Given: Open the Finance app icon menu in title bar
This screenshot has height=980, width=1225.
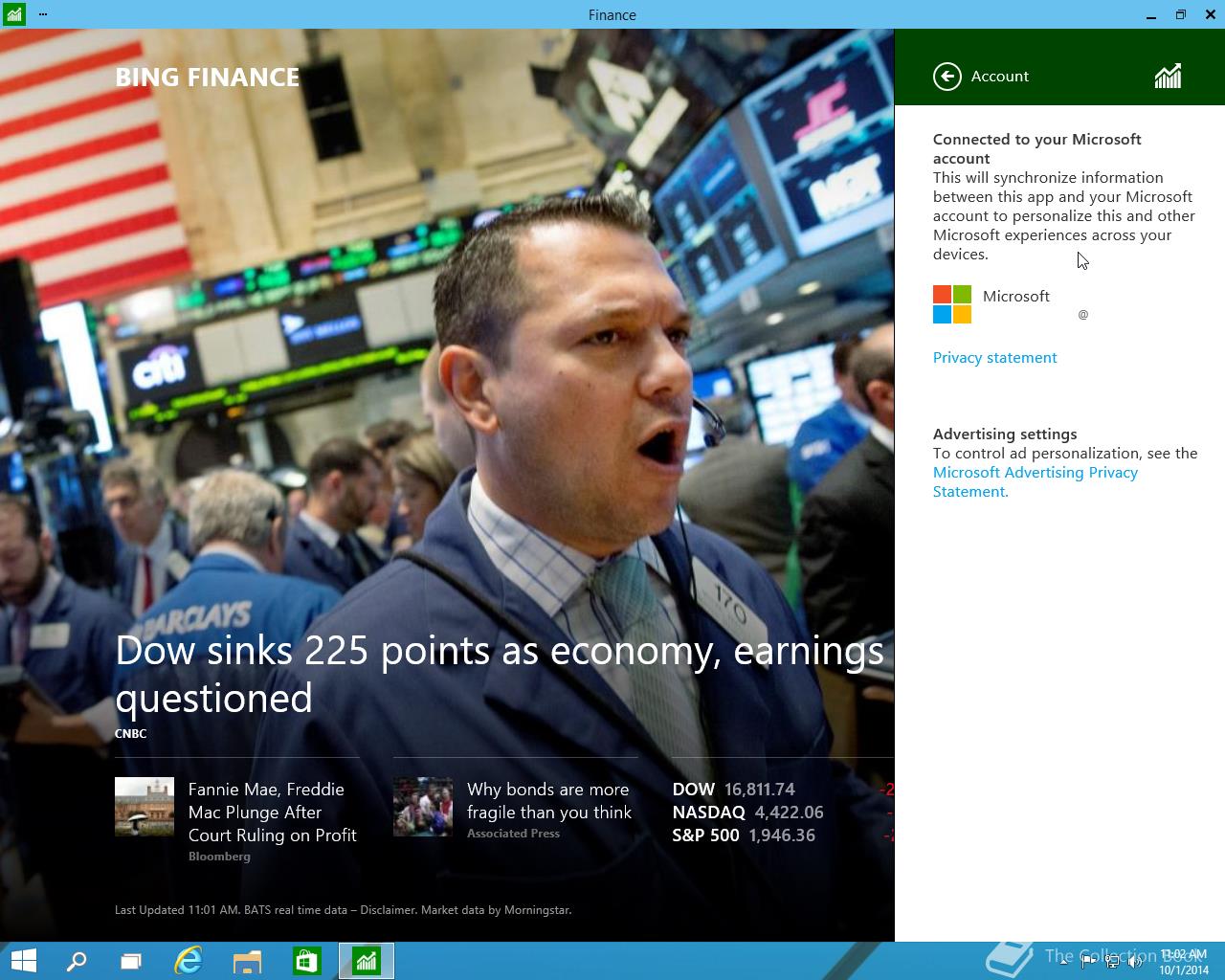Looking at the screenshot, I should point(13,14).
